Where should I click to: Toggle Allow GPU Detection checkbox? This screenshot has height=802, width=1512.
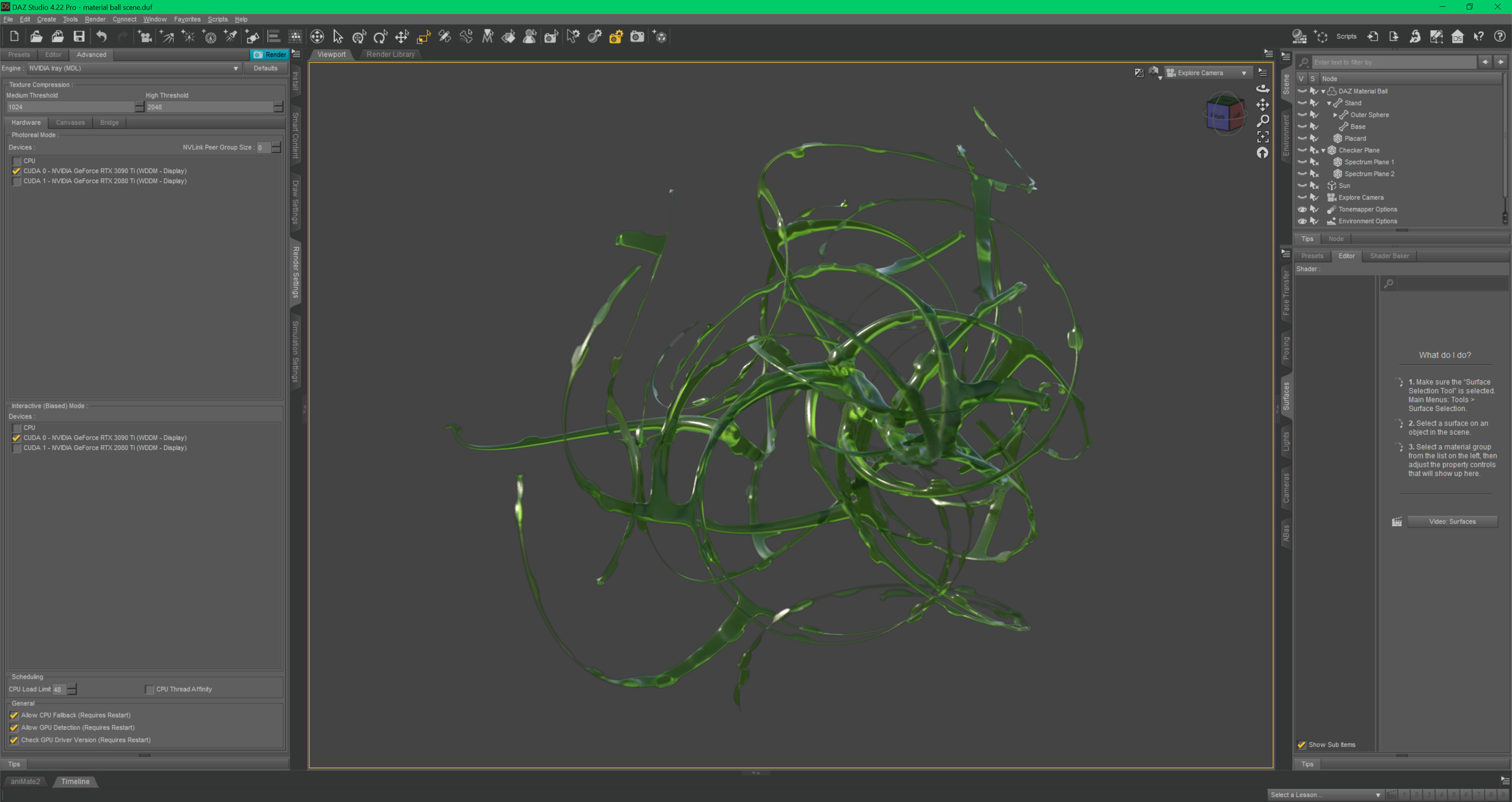click(14, 728)
